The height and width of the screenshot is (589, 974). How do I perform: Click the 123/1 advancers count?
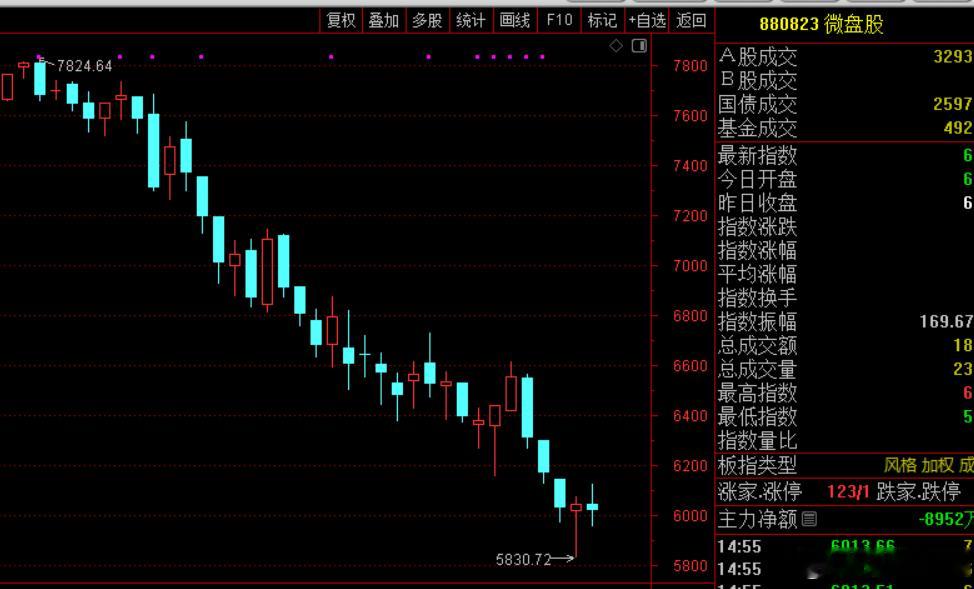coord(848,492)
